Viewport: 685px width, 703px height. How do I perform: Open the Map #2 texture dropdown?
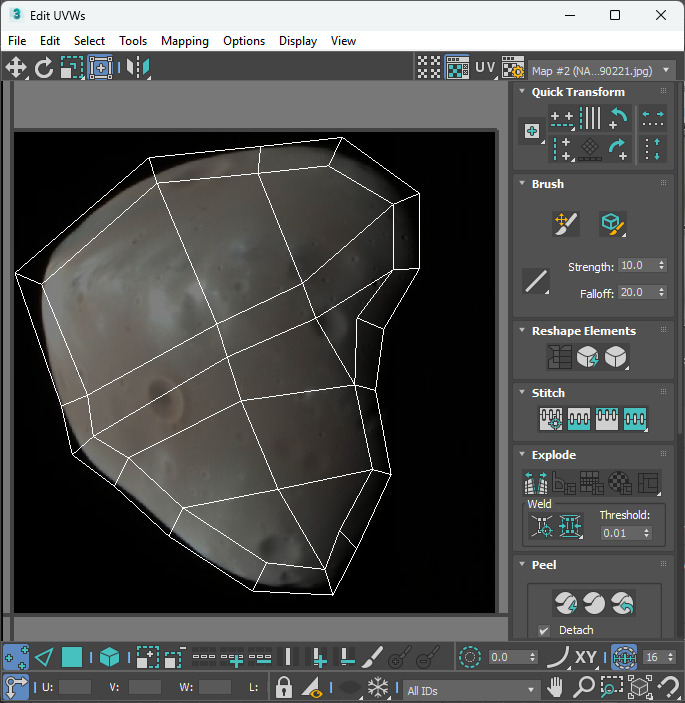tap(601, 71)
